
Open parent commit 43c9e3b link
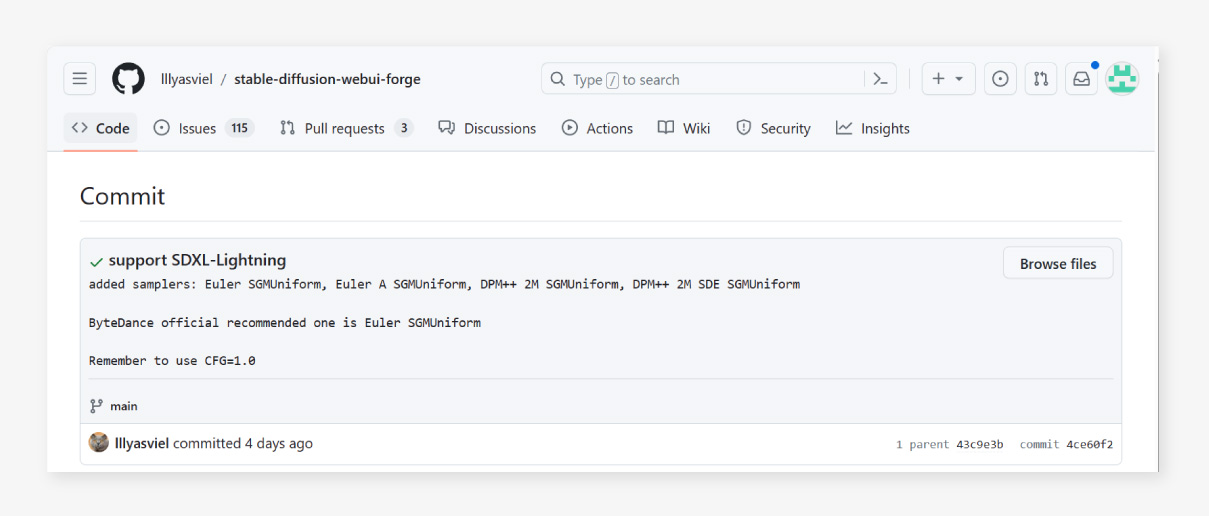pyautogui.click(x=979, y=444)
